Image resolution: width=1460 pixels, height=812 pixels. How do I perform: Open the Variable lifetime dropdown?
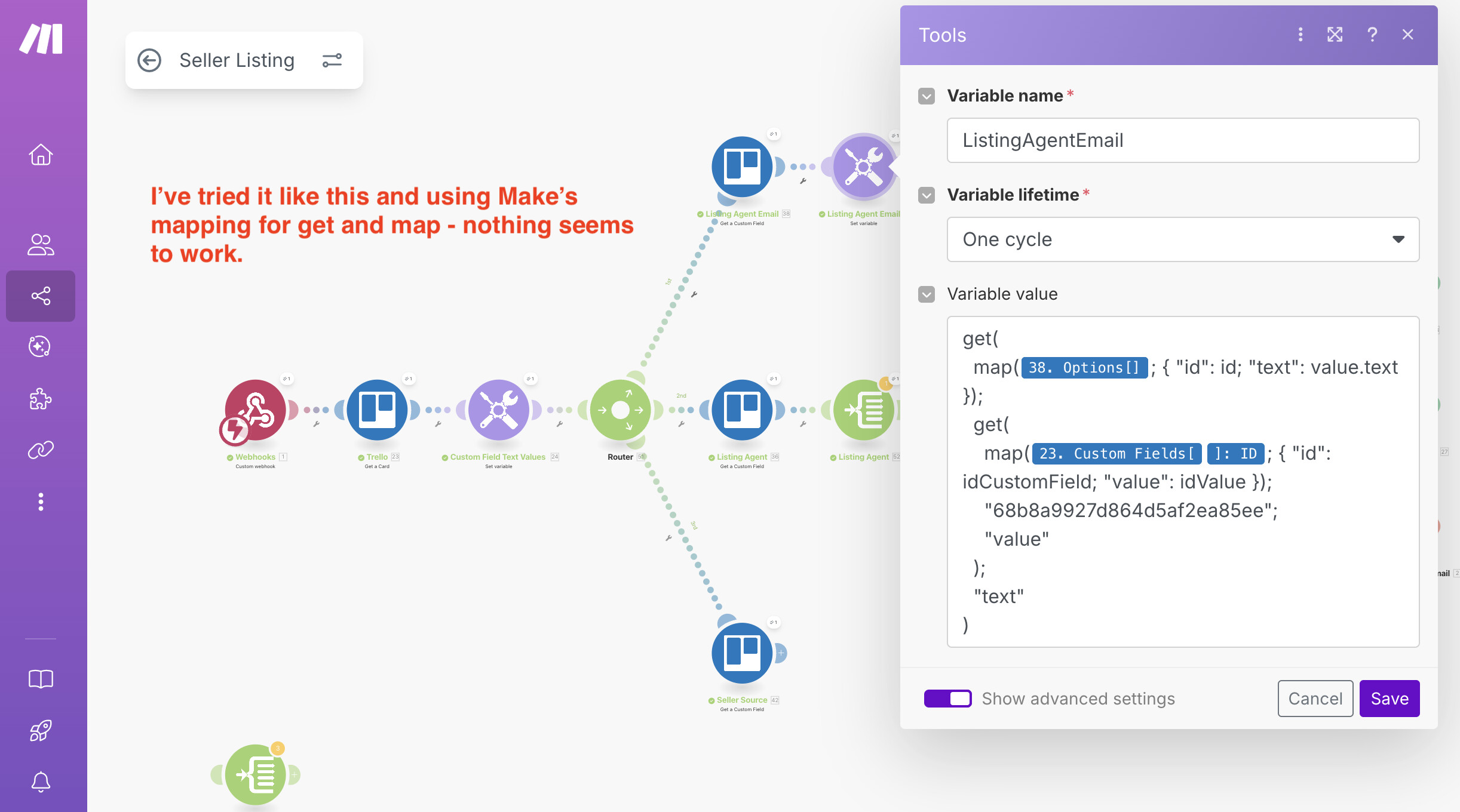[x=1183, y=239]
